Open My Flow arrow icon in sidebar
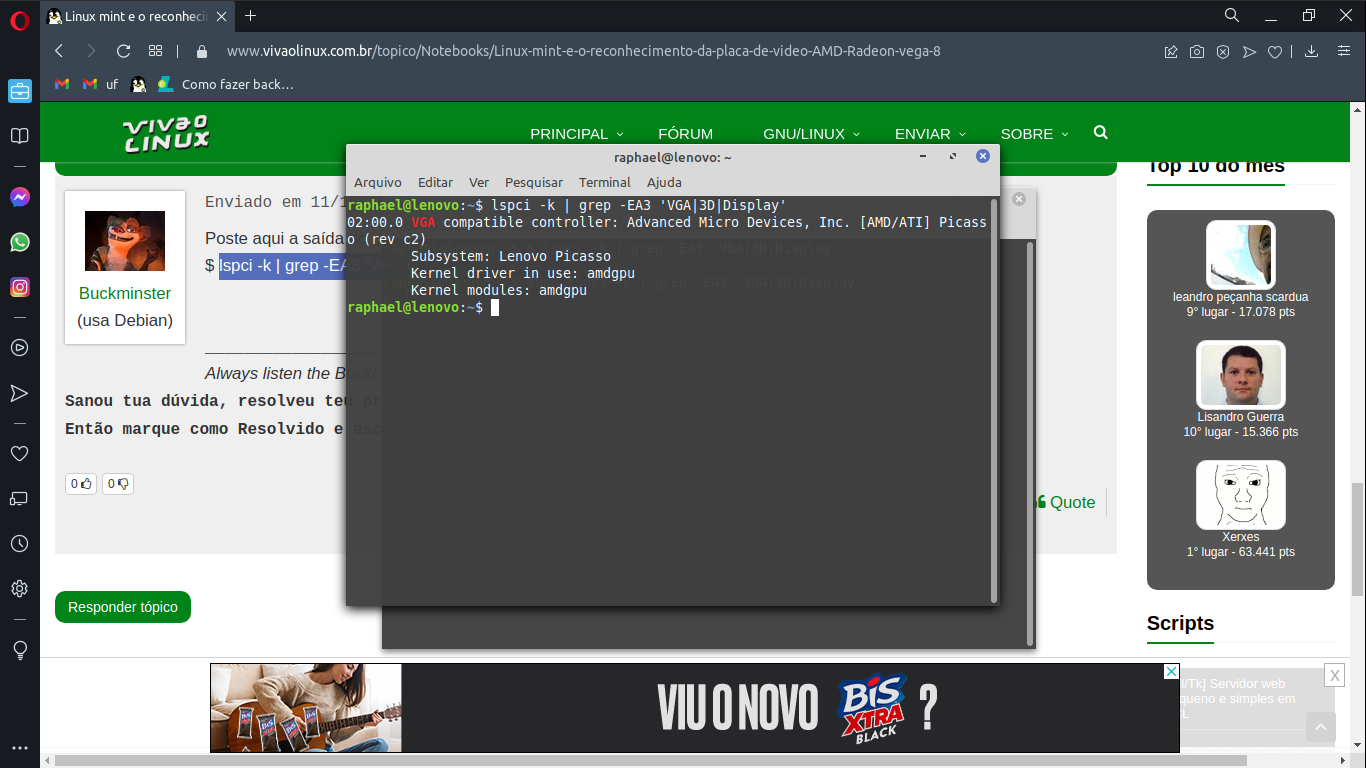Screen dimensions: 1366x768 pyautogui.click(x=19, y=393)
